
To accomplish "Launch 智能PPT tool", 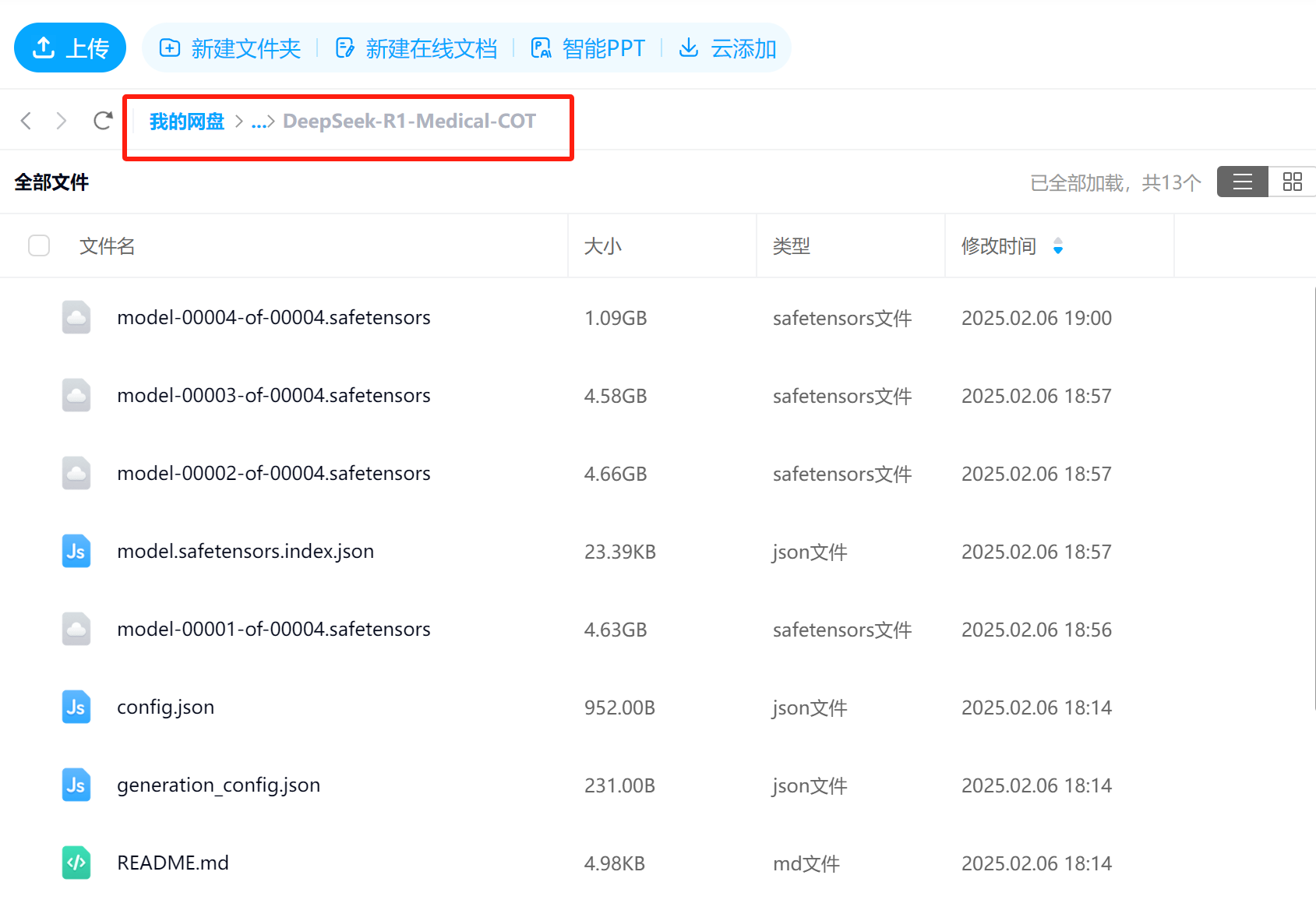I will coord(587,48).
